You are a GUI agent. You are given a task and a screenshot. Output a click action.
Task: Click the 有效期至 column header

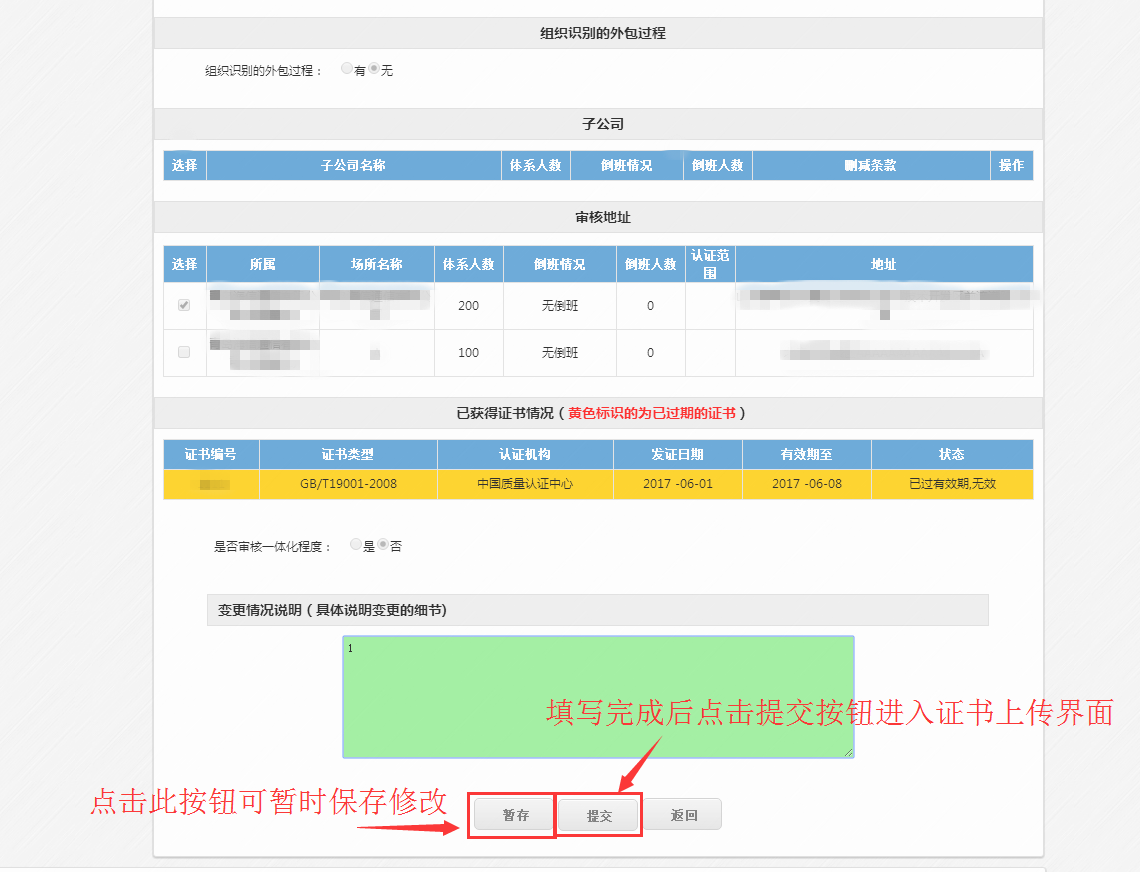coord(806,454)
